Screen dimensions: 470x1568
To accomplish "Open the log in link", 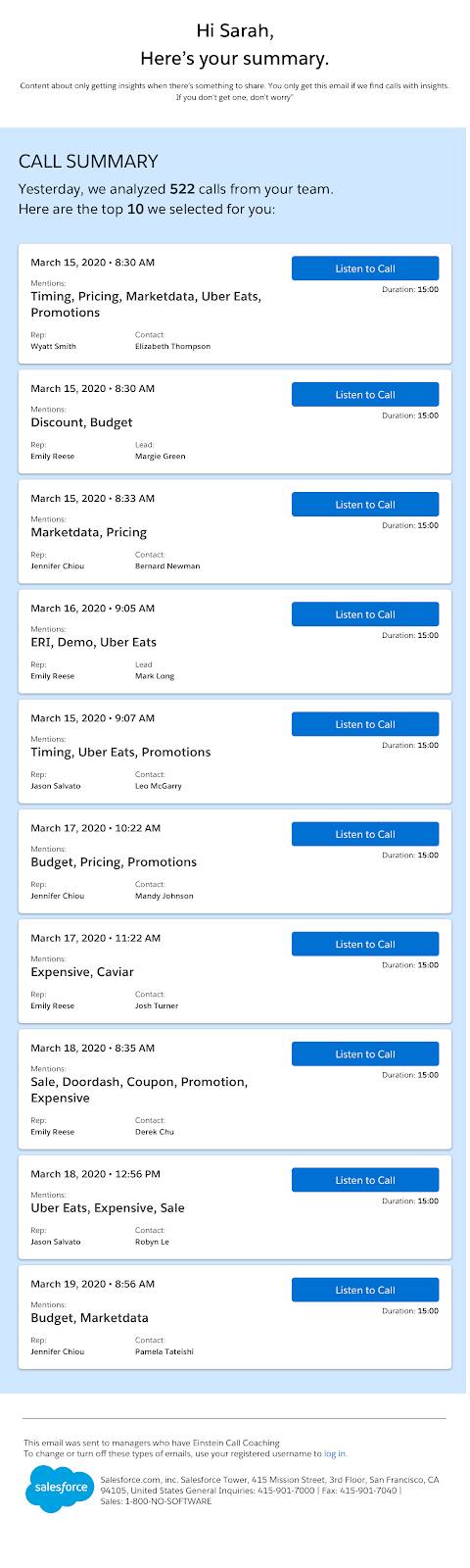I will [335, 1453].
